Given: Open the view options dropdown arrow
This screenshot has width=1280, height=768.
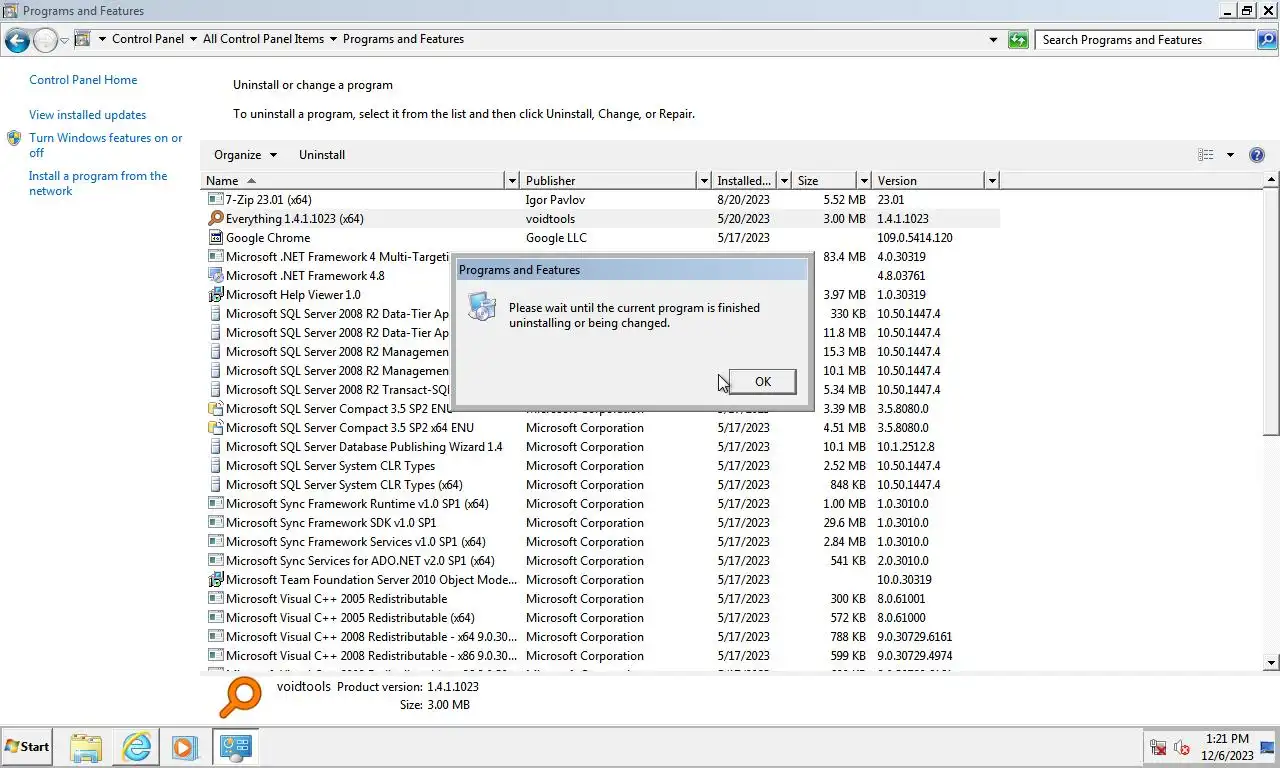Looking at the screenshot, I should point(1230,155).
